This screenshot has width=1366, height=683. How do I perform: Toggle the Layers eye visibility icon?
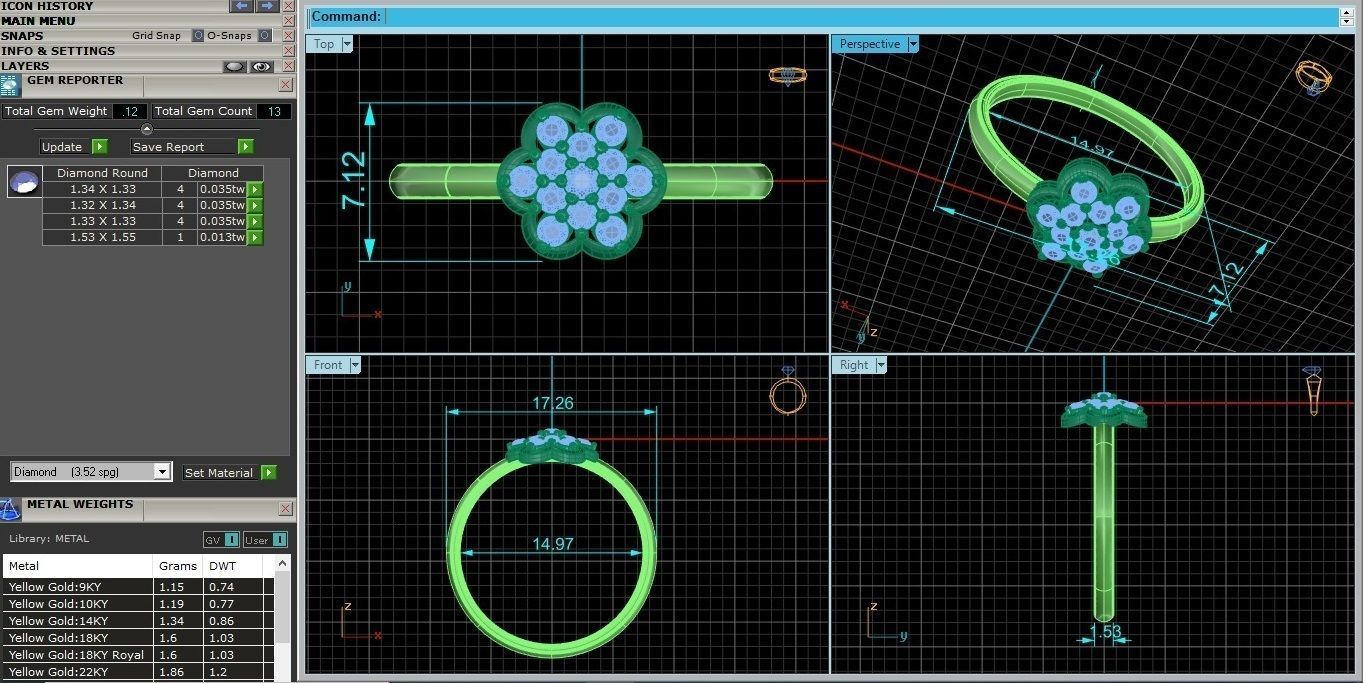point(261,66)
